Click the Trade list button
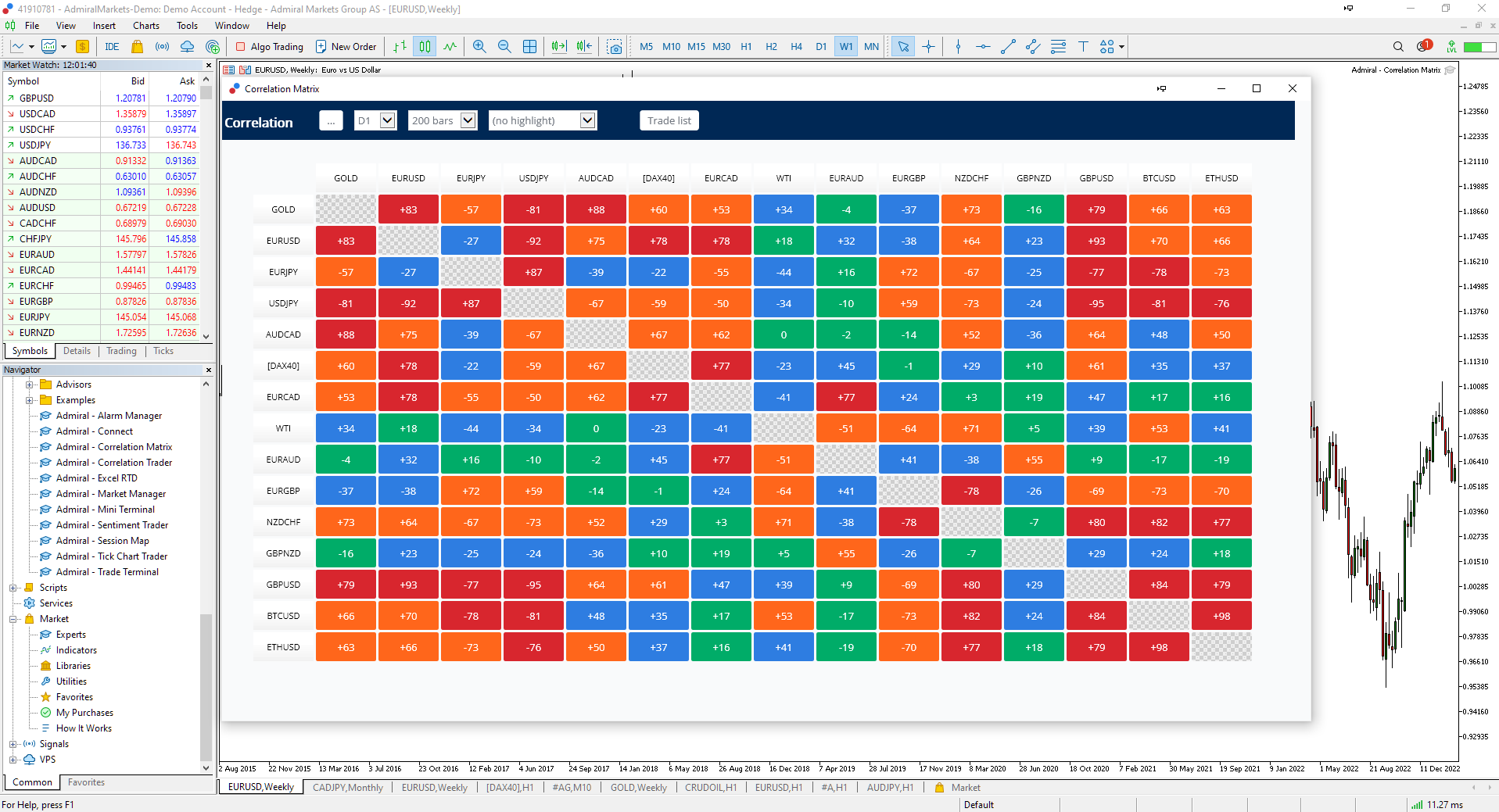 click(x=669, y=120)
